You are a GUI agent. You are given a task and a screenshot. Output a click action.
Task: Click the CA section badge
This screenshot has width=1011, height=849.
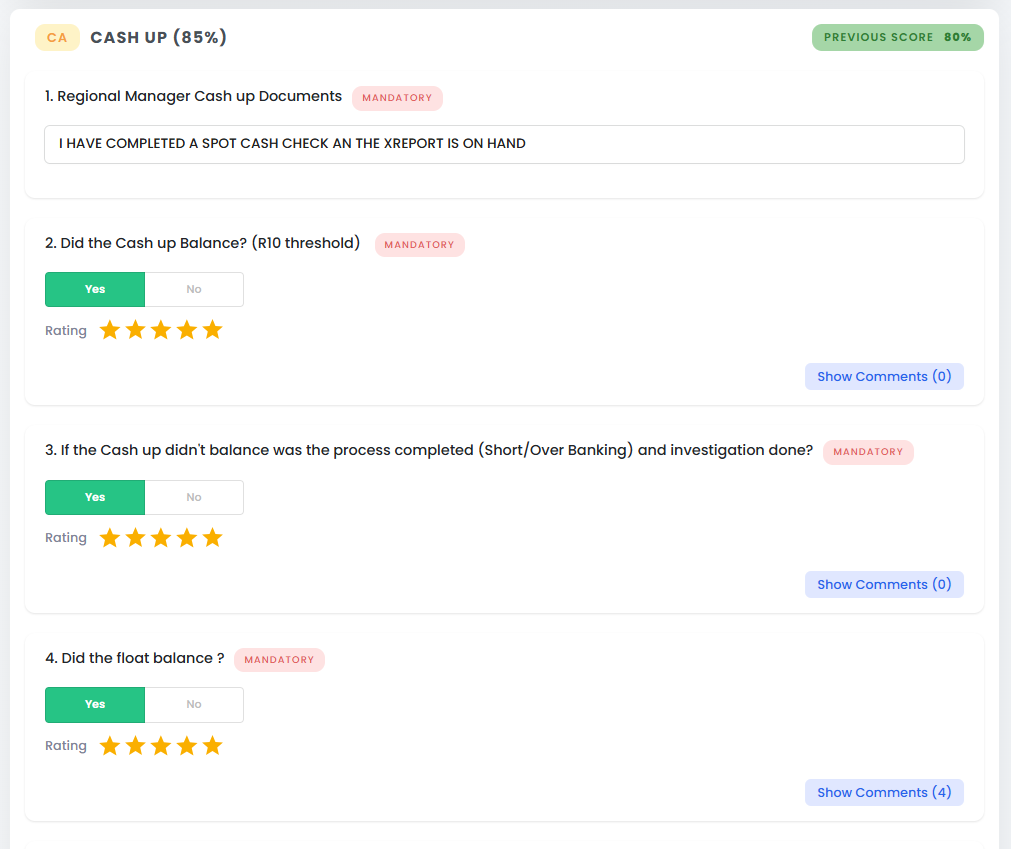tap(57, 38)
